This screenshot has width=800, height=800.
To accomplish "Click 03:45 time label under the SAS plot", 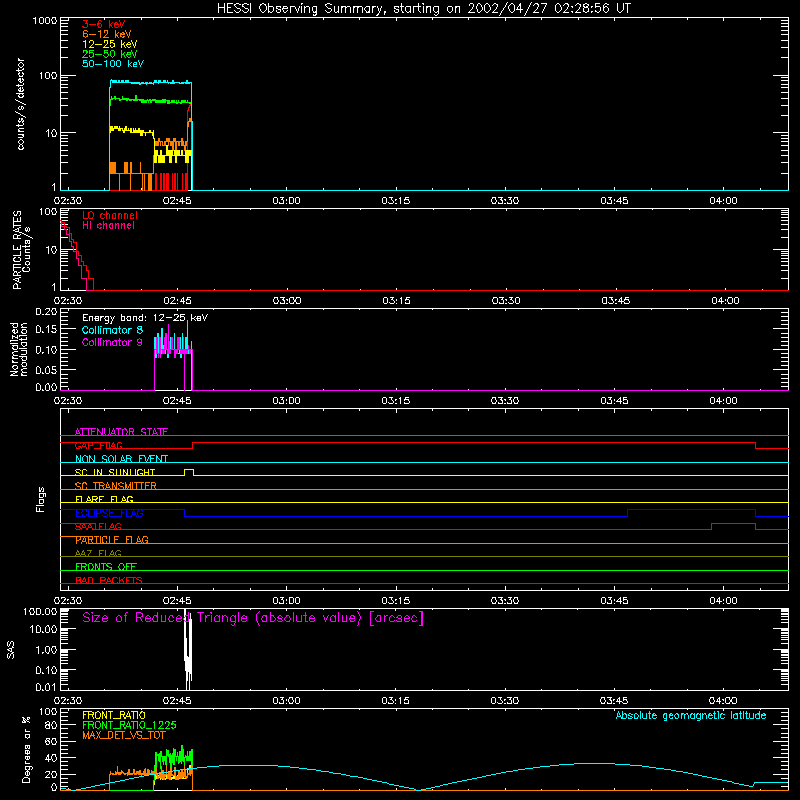I will pyautogui.click(x=614, y=701).
